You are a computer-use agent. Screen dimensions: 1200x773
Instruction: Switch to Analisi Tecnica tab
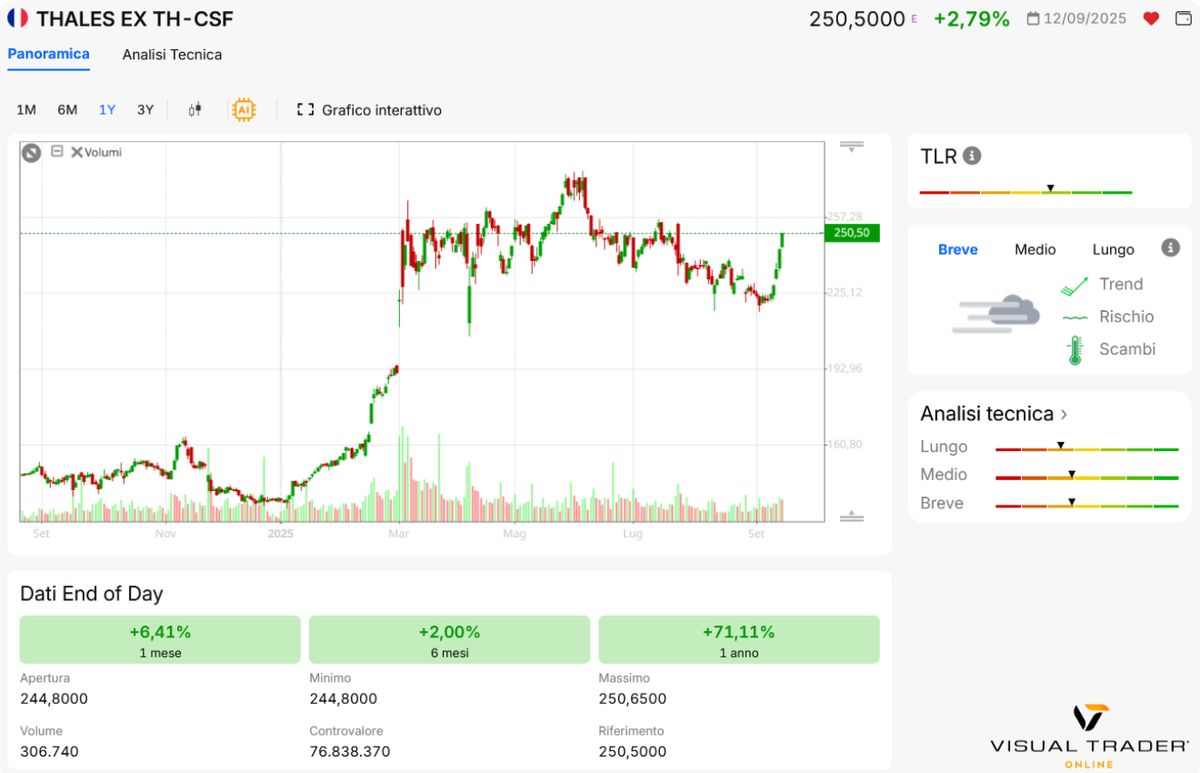pos(172,55)
